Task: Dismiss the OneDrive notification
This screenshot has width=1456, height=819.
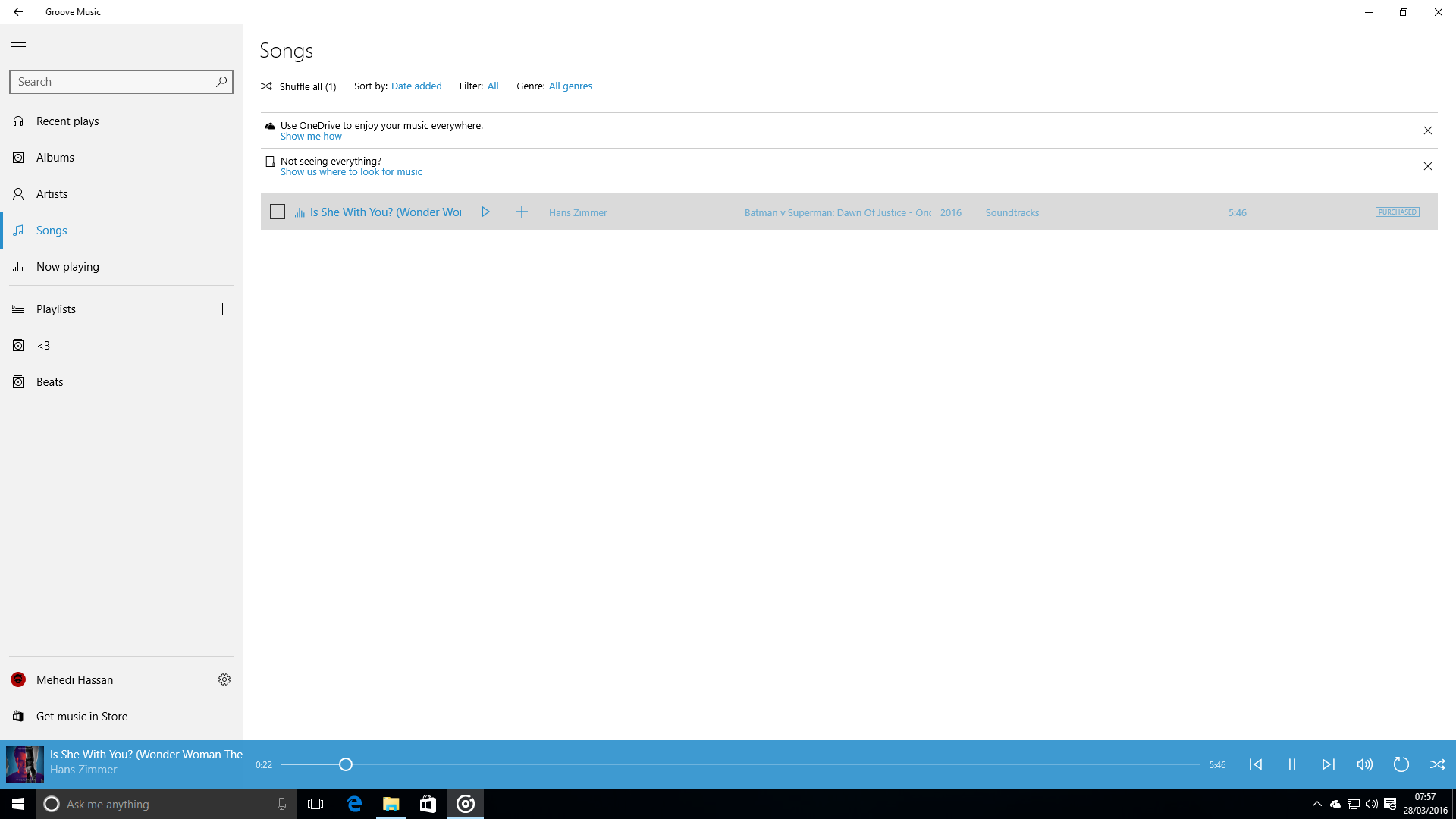Action: 1428,130
